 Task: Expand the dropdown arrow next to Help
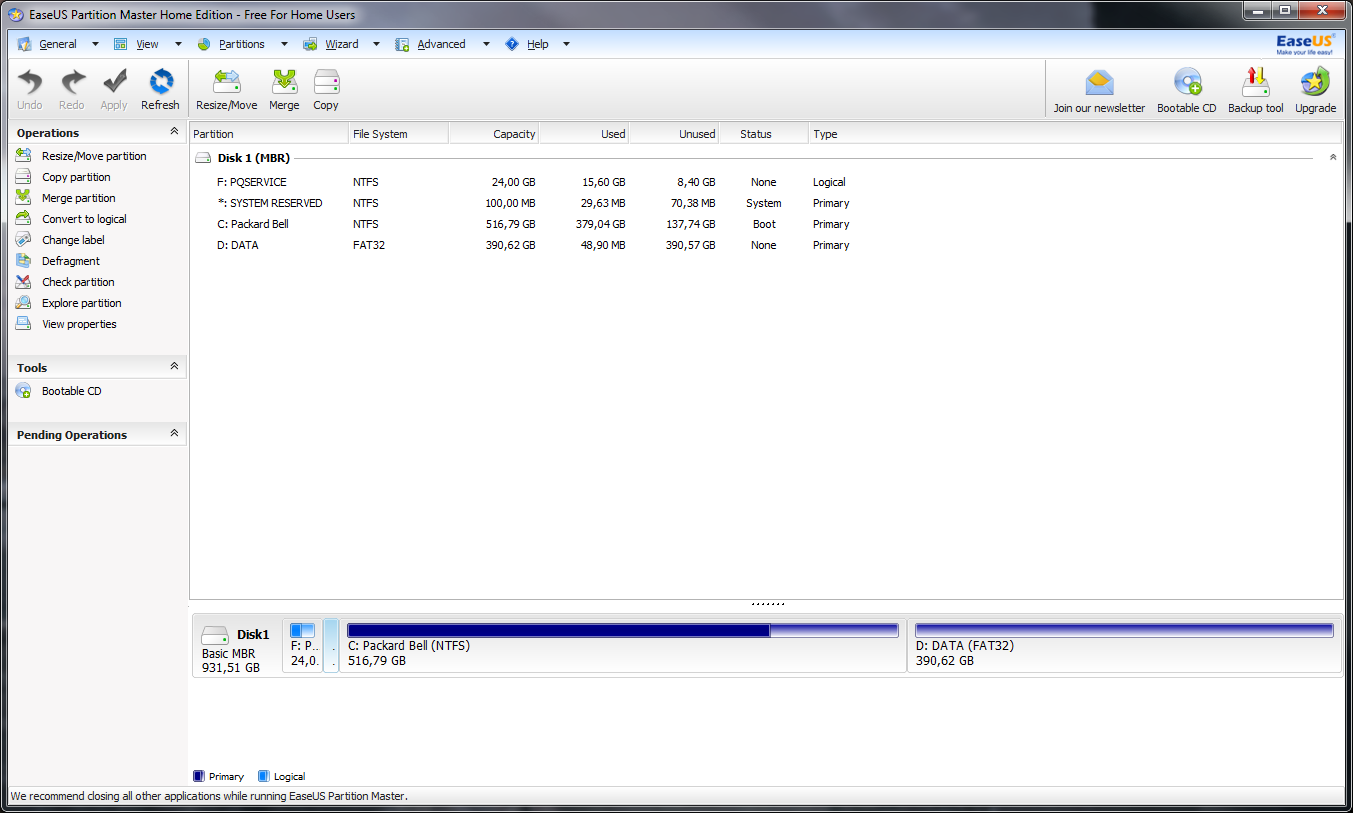566,44
